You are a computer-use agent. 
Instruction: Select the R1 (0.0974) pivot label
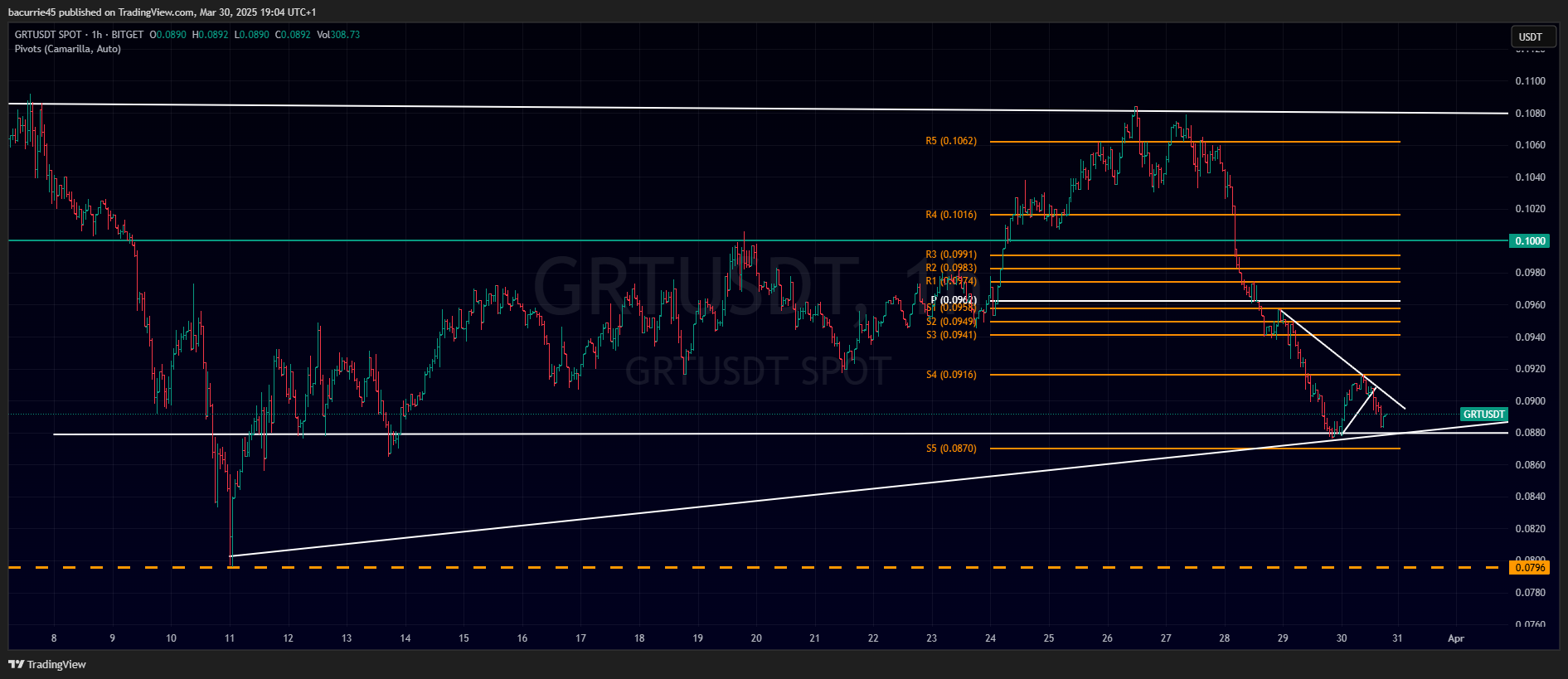click(951, 281)
